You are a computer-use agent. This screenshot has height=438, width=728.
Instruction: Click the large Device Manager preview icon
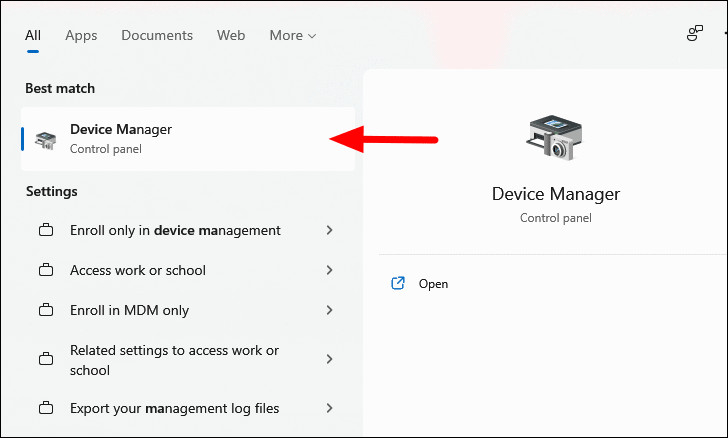(554, 138)
